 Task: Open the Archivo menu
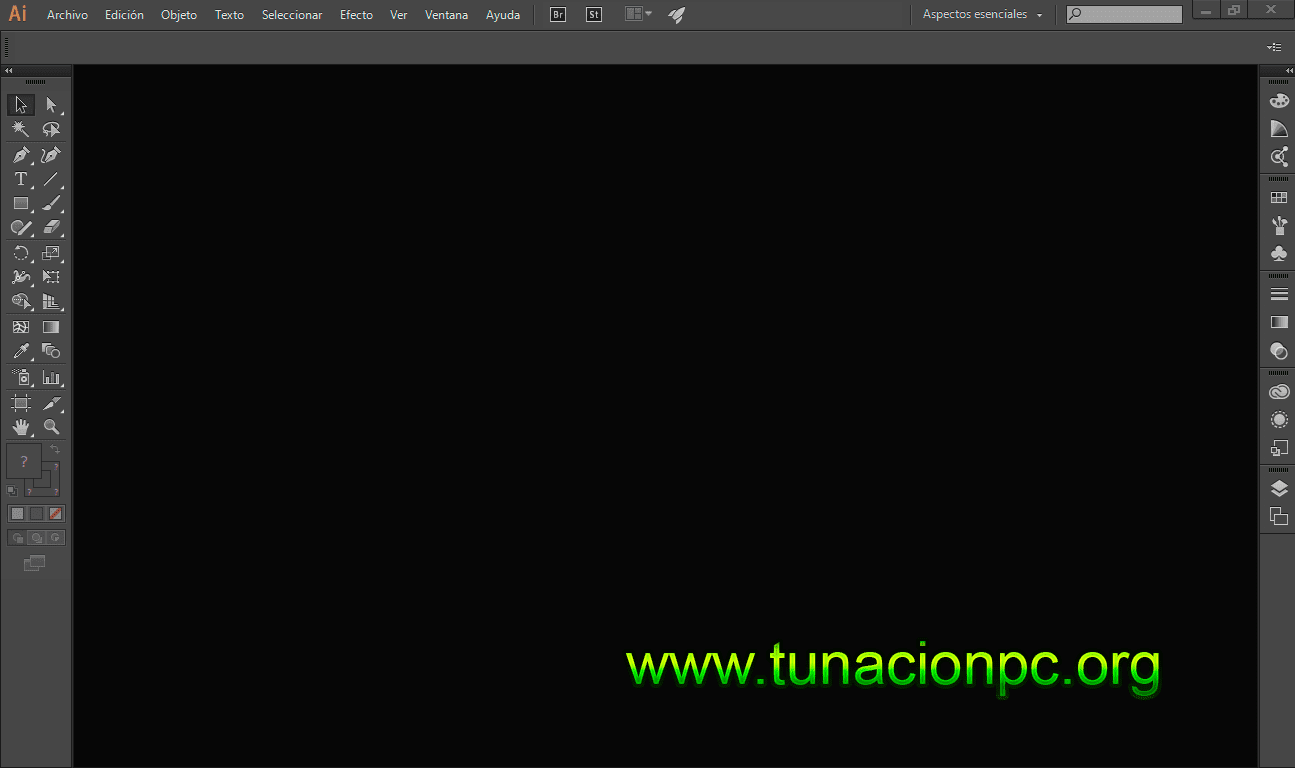67,15
